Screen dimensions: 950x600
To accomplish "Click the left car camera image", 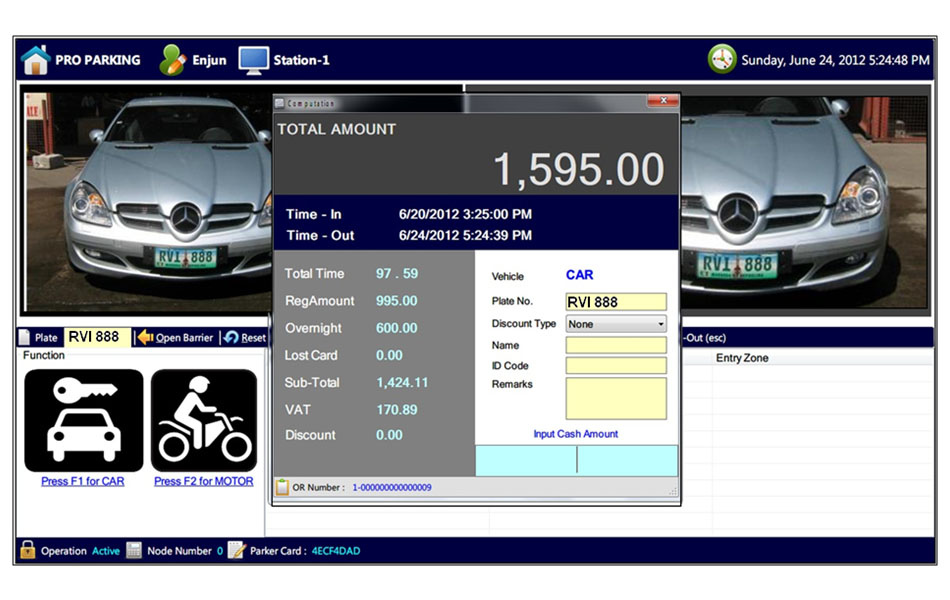I will [x=147, y=200].
